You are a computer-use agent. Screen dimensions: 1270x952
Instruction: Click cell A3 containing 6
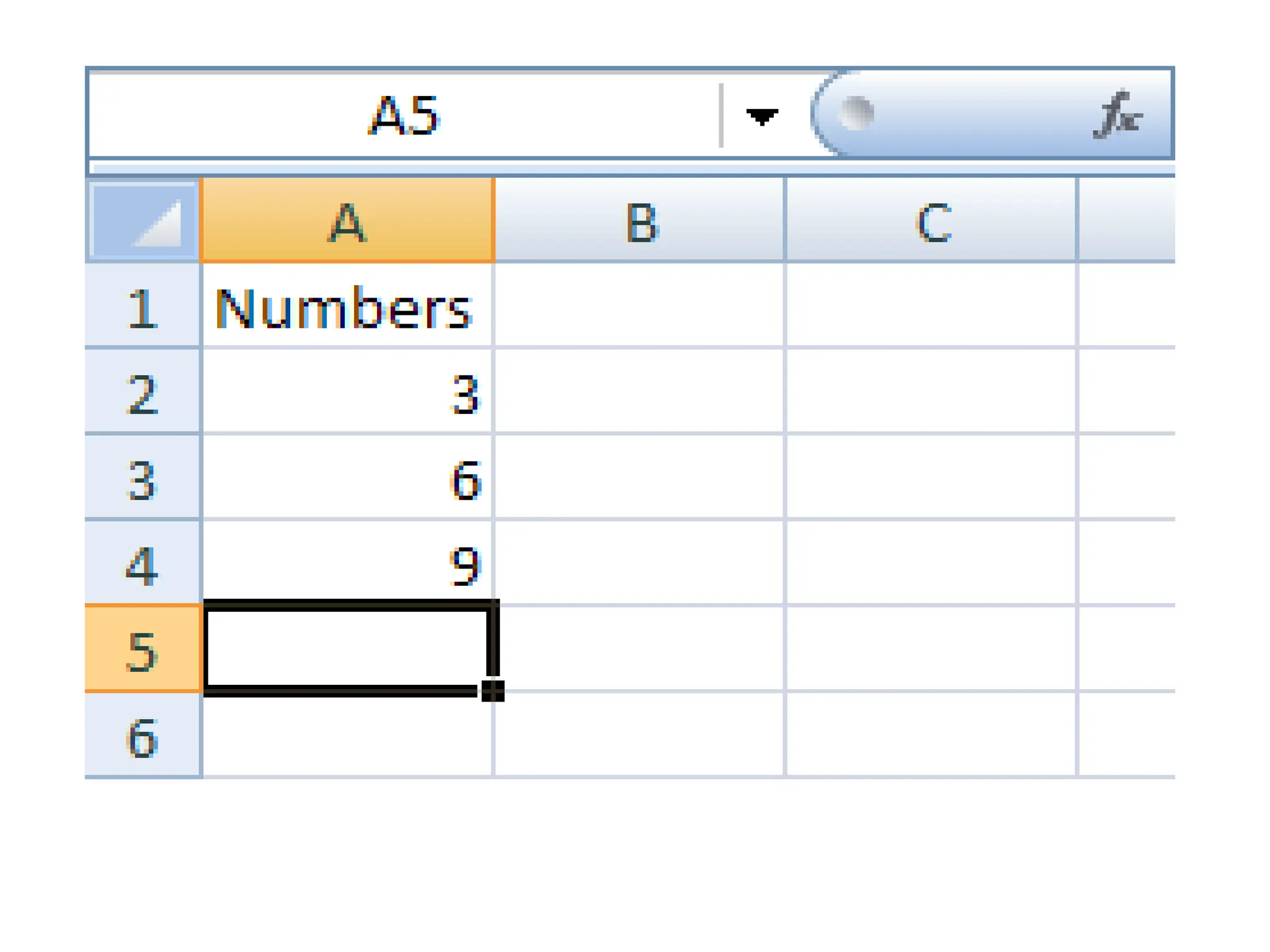(x=347, y=478)
